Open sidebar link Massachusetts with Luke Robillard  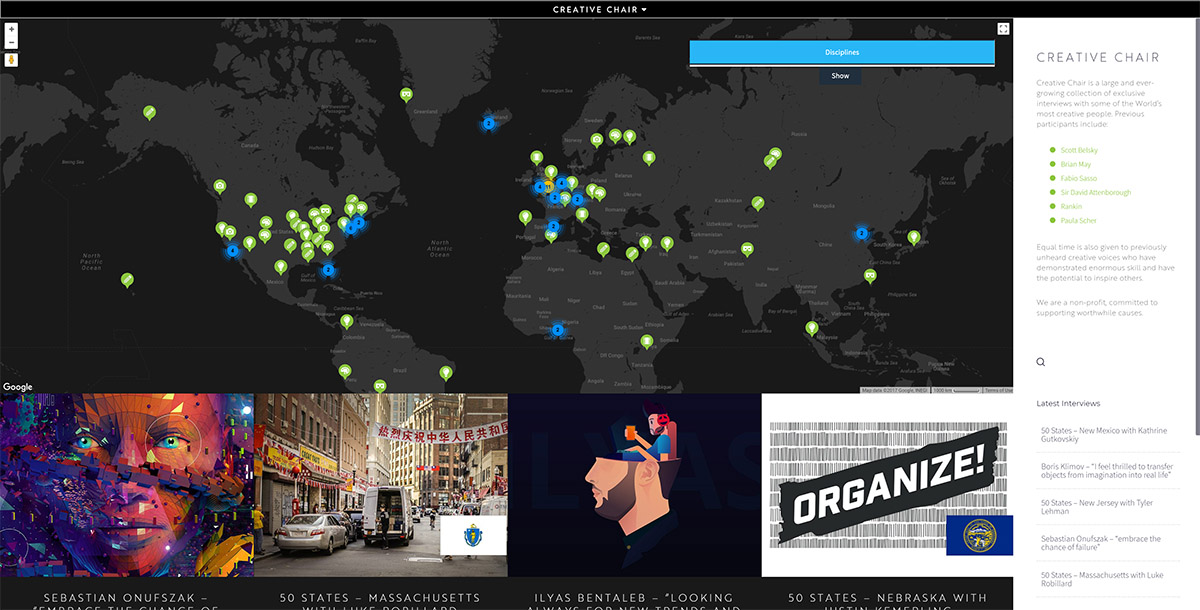[x=1100, y=580]
